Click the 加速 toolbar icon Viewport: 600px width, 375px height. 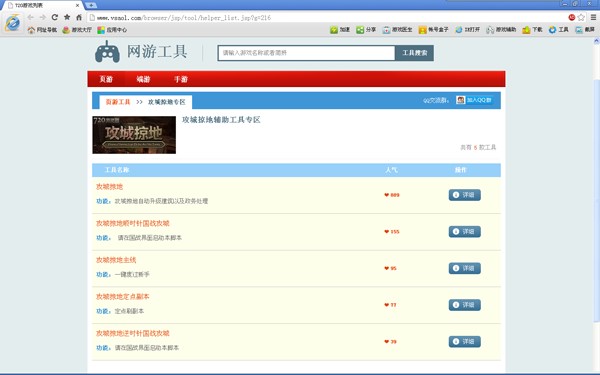[340, 29]
